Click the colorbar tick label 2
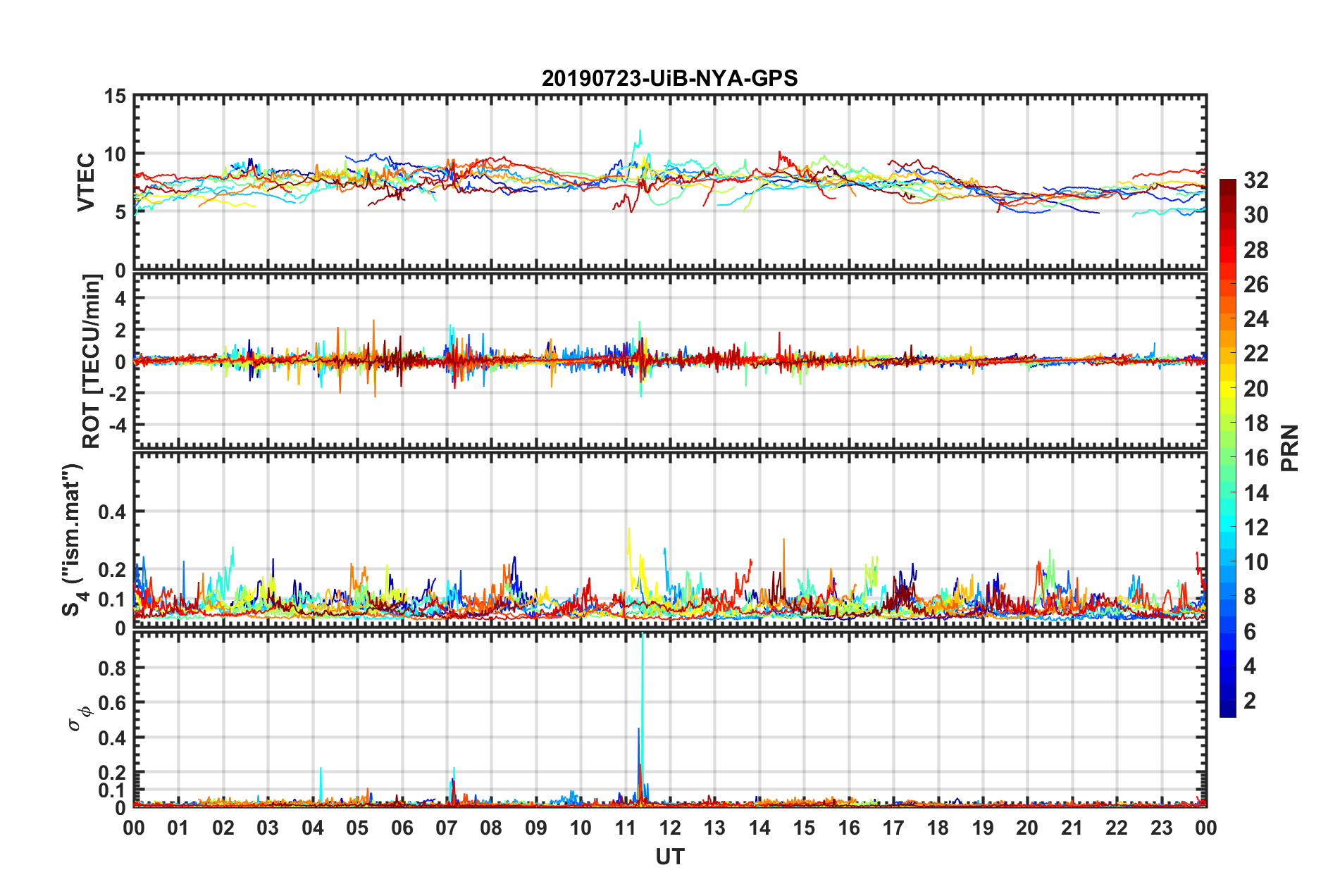The height and width of the screenshot is (896, 1340). tap(1250, 700)
